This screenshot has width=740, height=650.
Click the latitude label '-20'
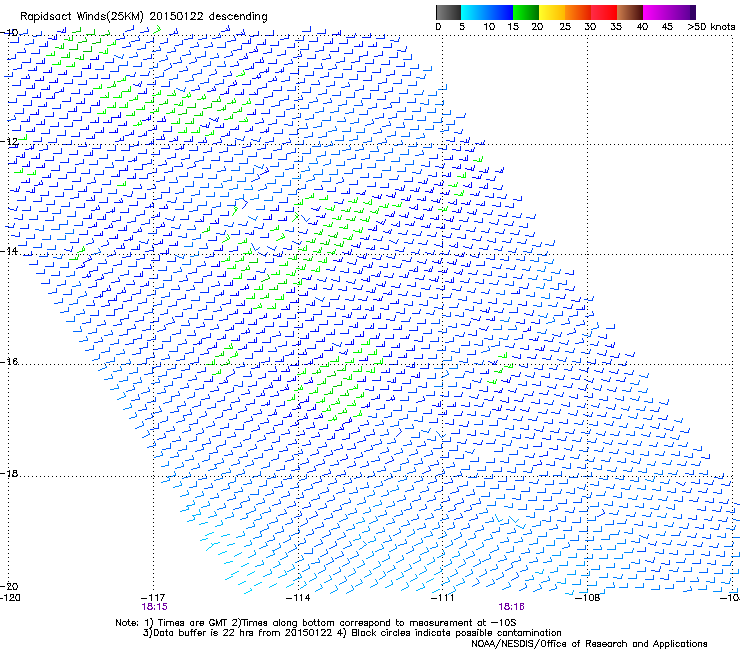pyautogui.click(x=10, y=586)
